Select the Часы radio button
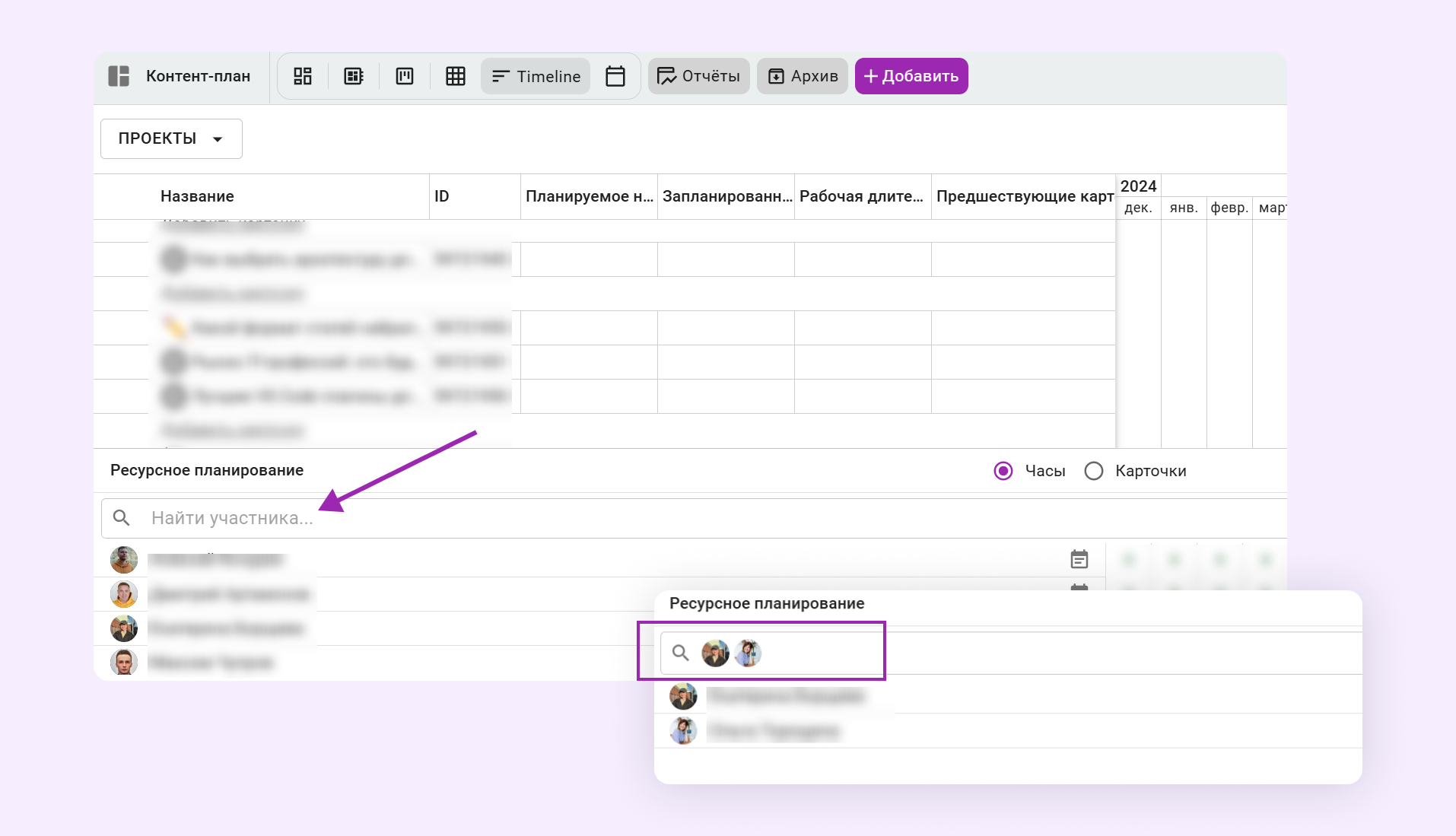 point(1003,471)
